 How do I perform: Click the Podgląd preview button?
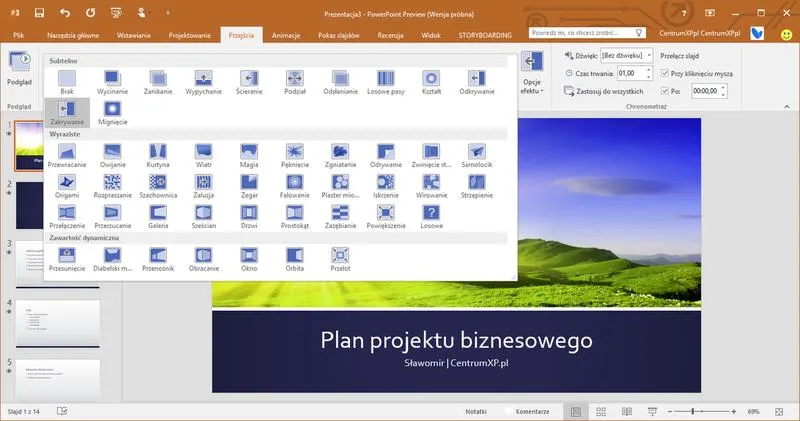[19, 69]
